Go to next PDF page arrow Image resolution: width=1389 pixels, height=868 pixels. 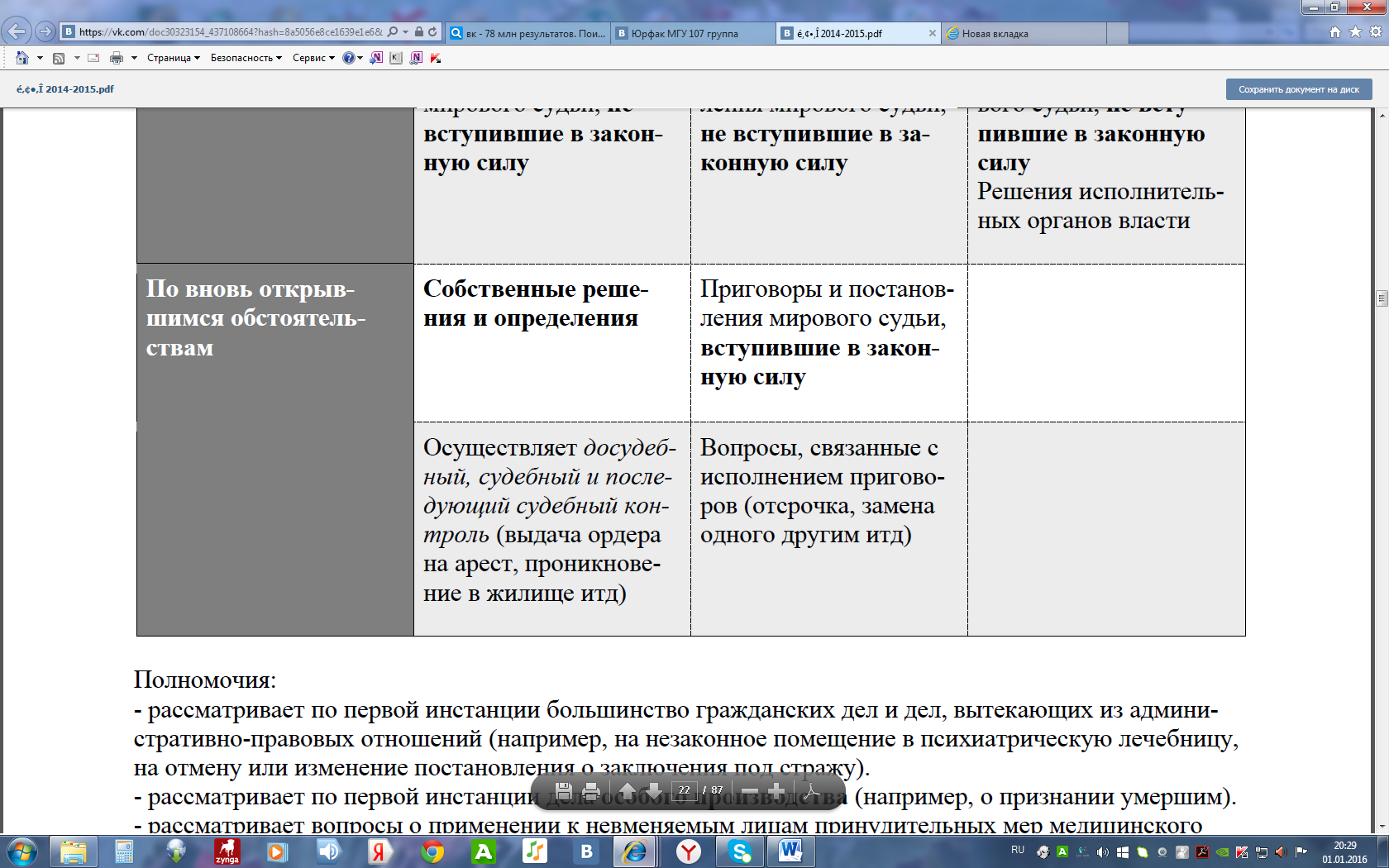[x=653, y=791]
